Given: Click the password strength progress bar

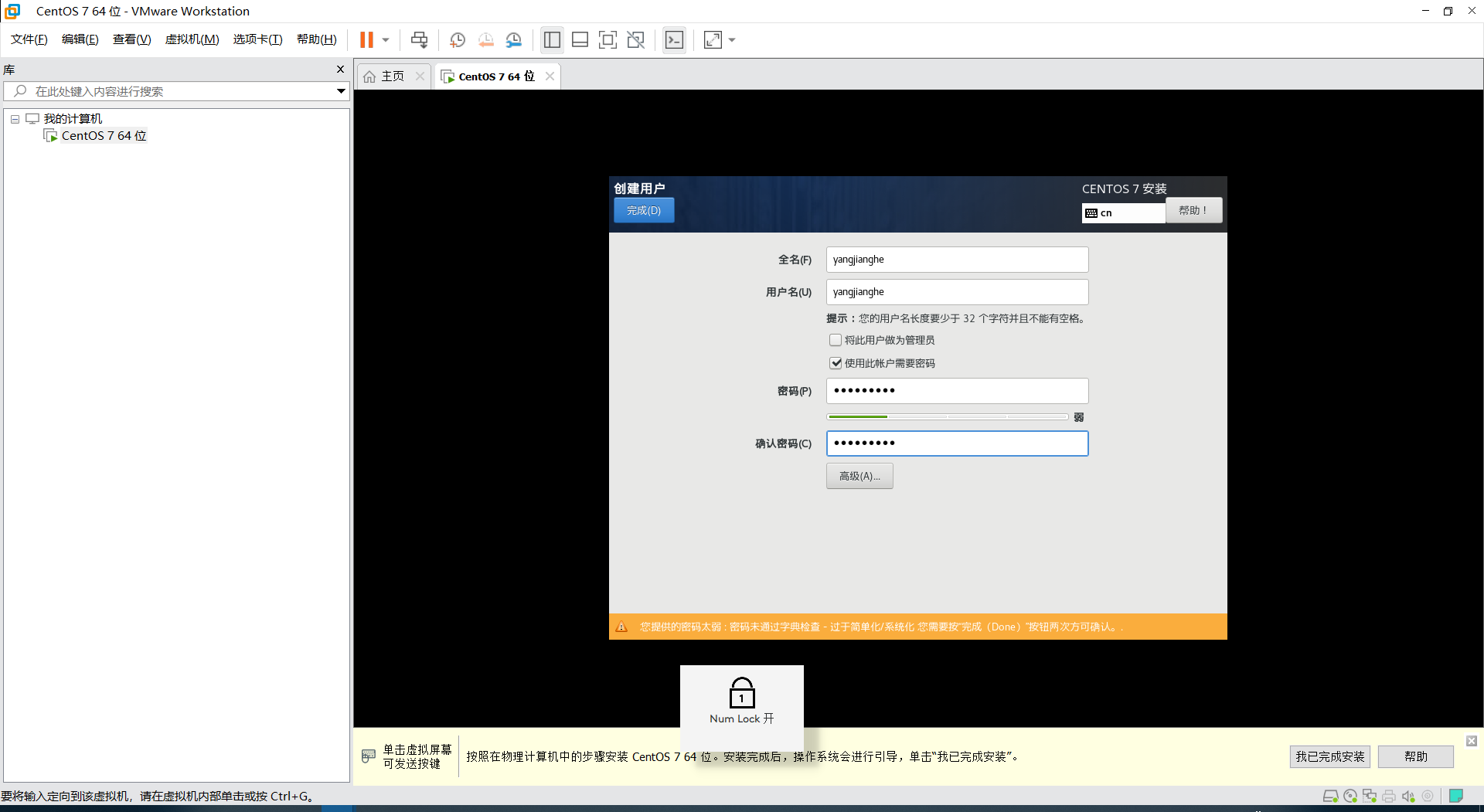Looking at the screenshot, I should (948, 417).
